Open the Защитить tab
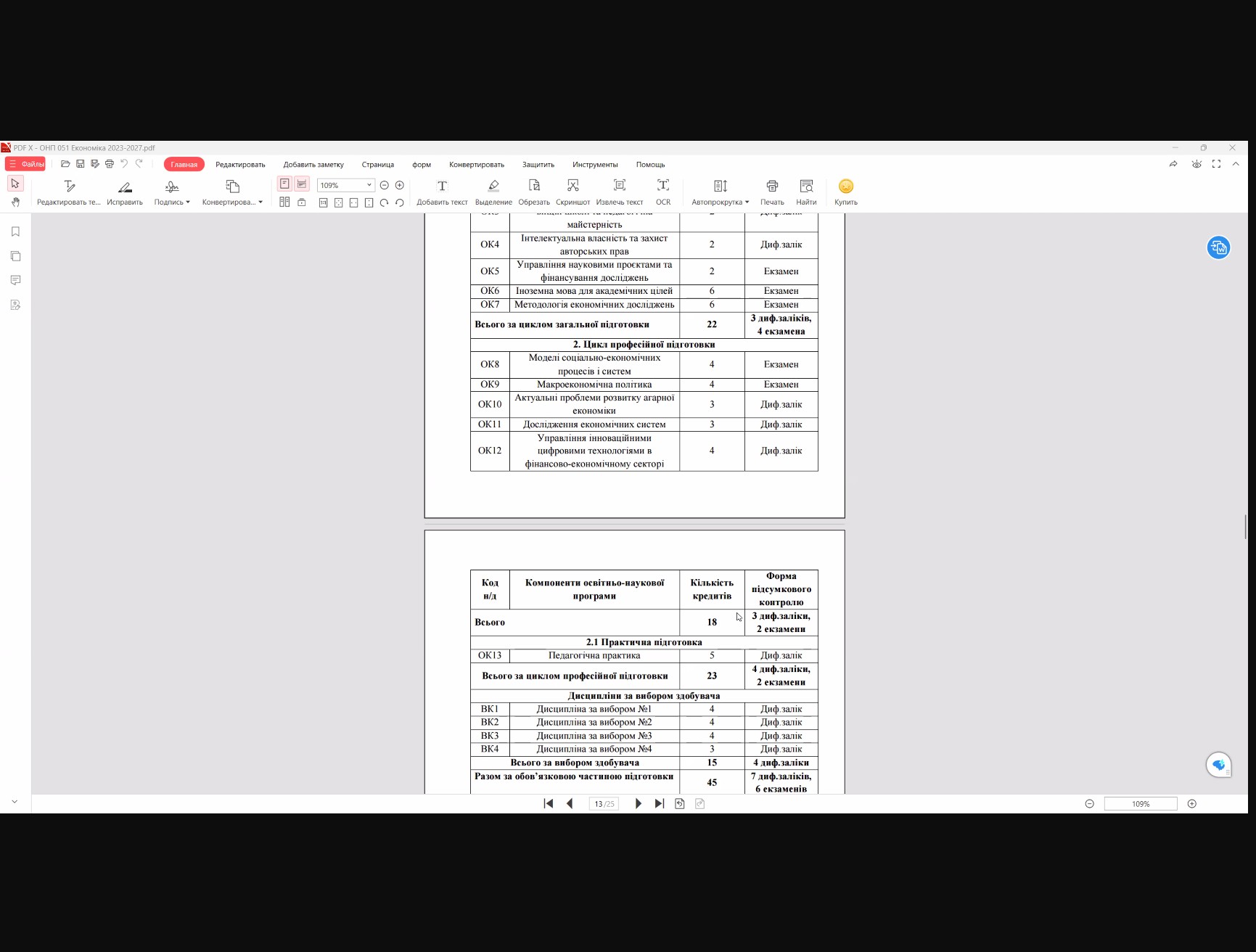The image size is (1256, 952). (x=538, y=165)
